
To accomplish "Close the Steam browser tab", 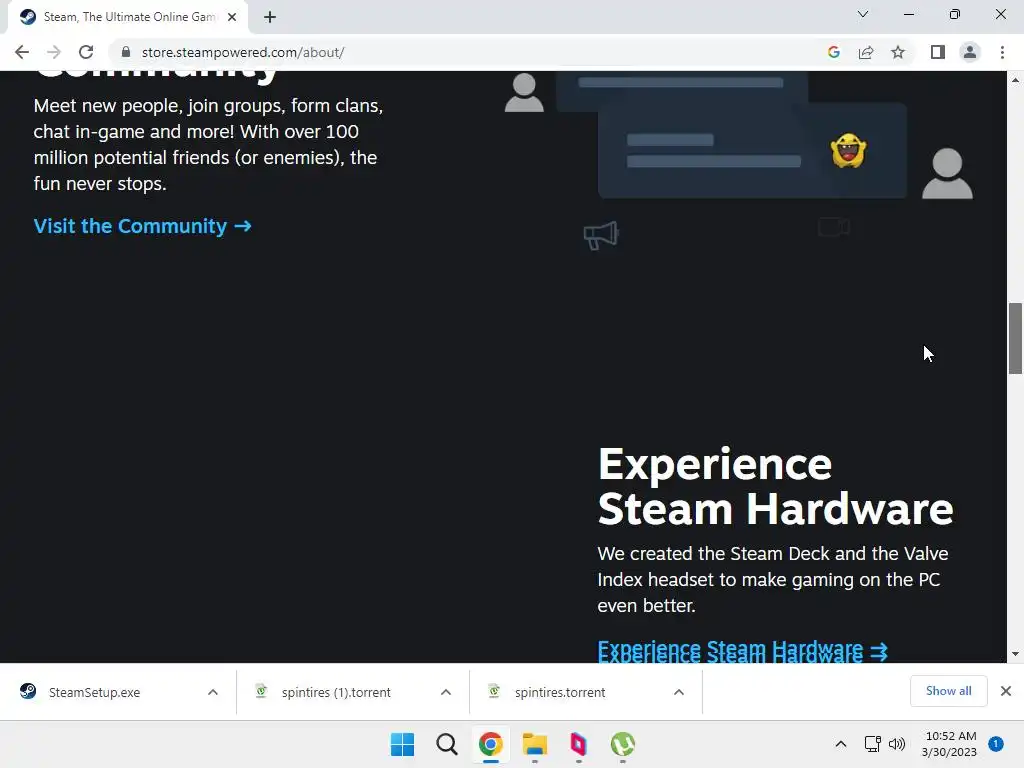I will (232, 18).
